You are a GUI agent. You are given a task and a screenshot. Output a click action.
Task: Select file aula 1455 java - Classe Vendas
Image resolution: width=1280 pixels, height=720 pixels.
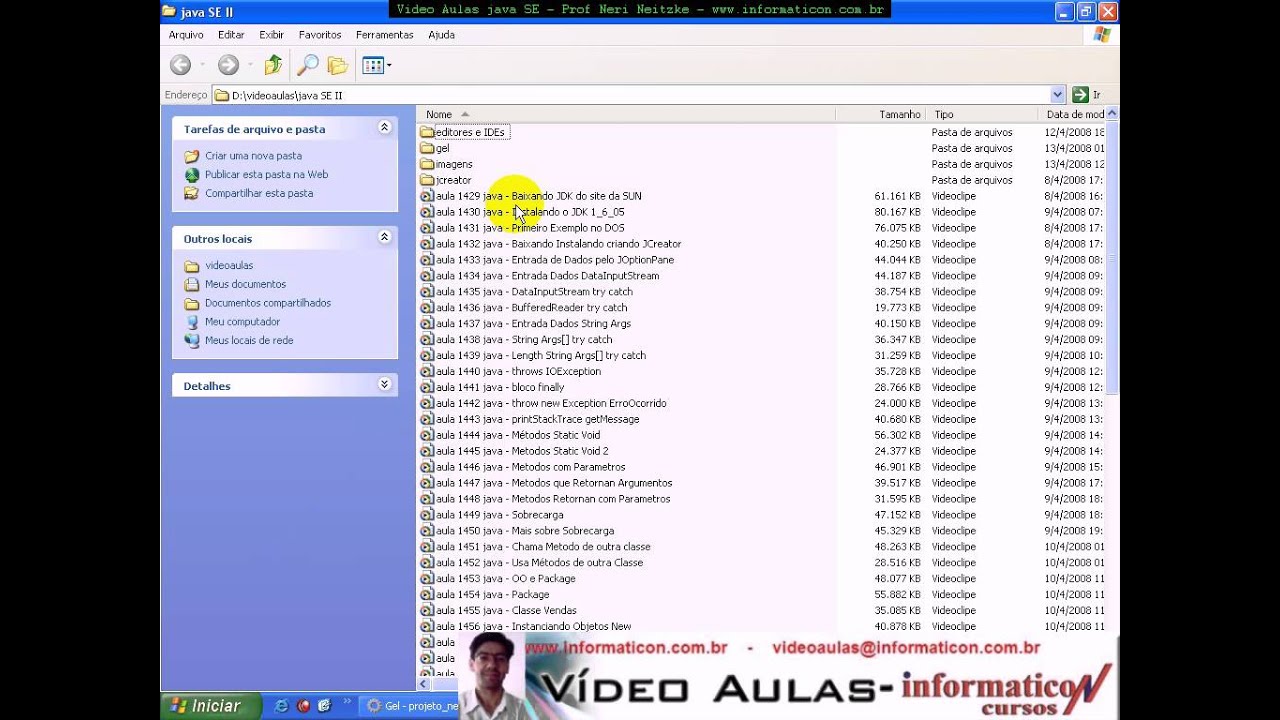[506, 611]
